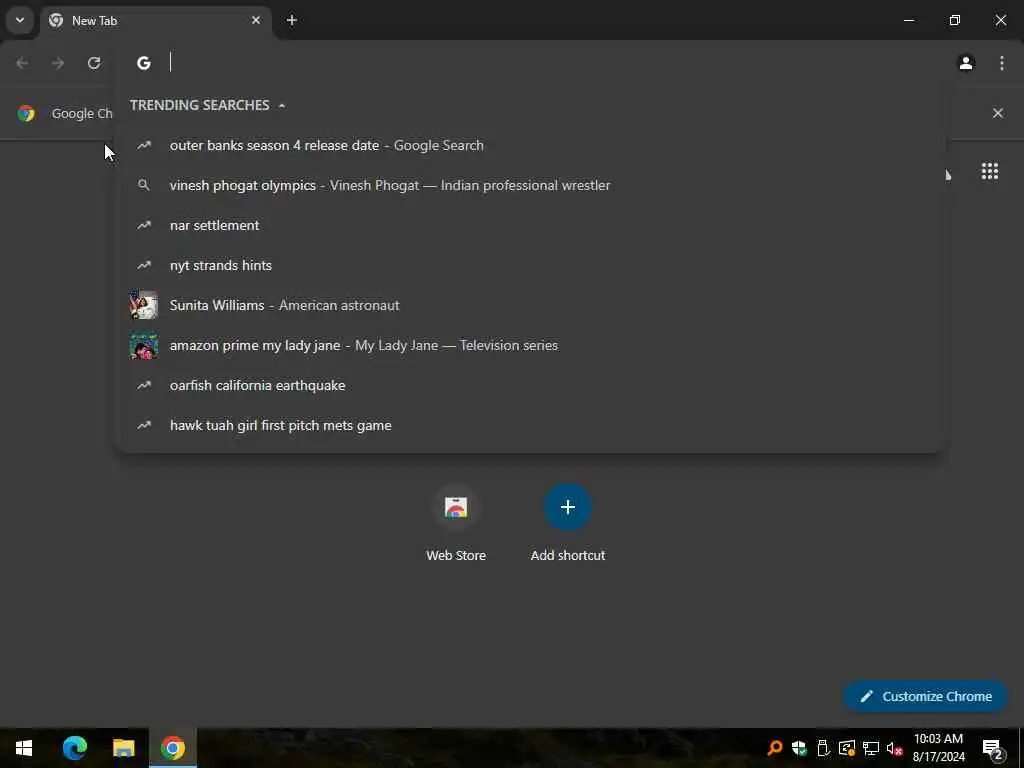This screenshot has width=1024, height=768.
Task: Click the browser forward arrow
Action: click(x=58, y=63)
